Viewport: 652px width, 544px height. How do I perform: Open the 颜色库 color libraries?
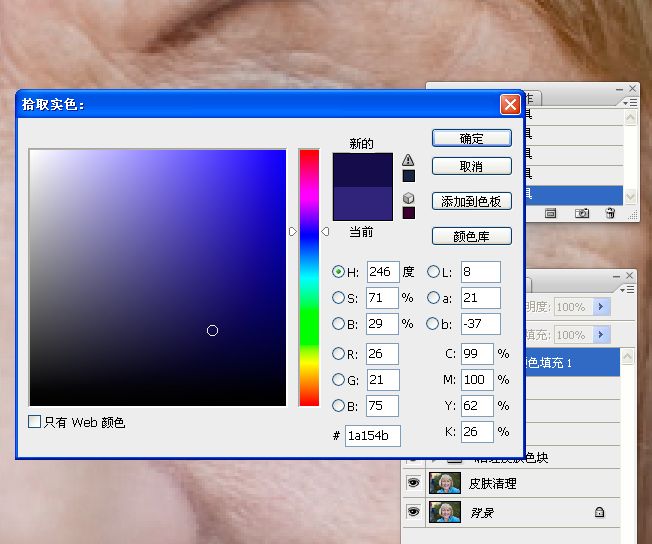(472, 236)
